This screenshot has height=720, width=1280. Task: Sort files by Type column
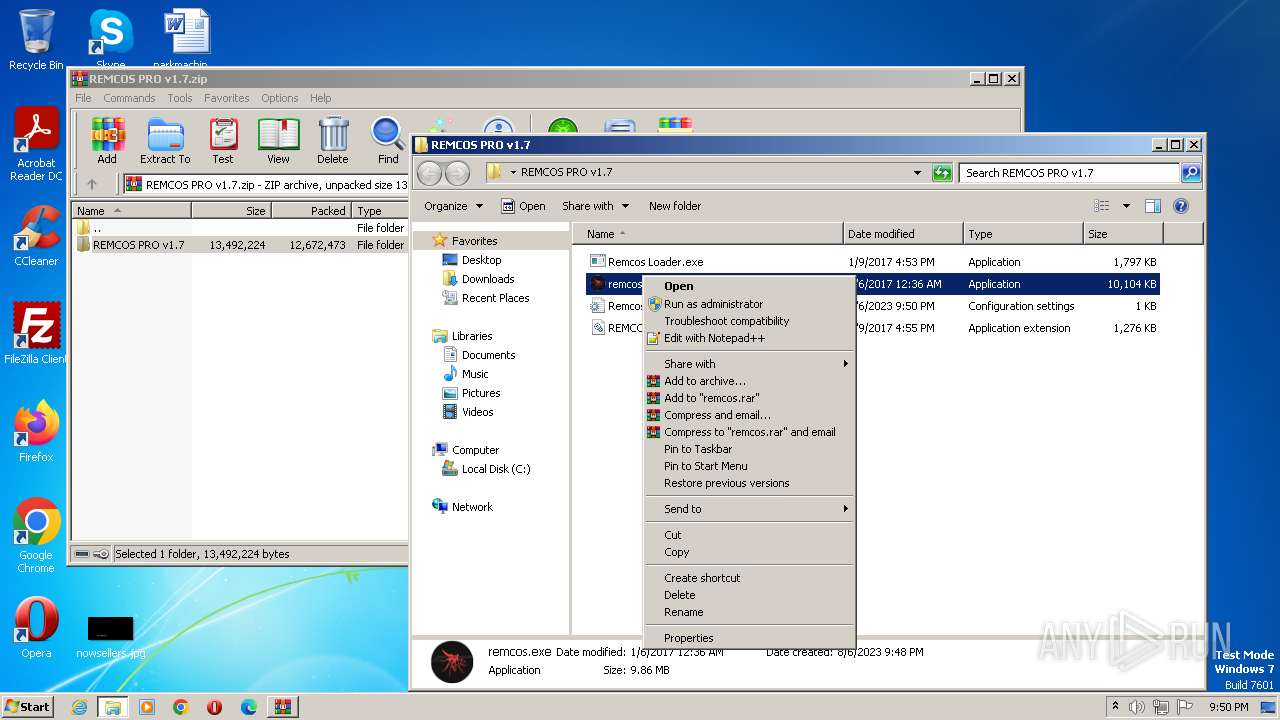pyautogui.click(x=1023, y=234)
